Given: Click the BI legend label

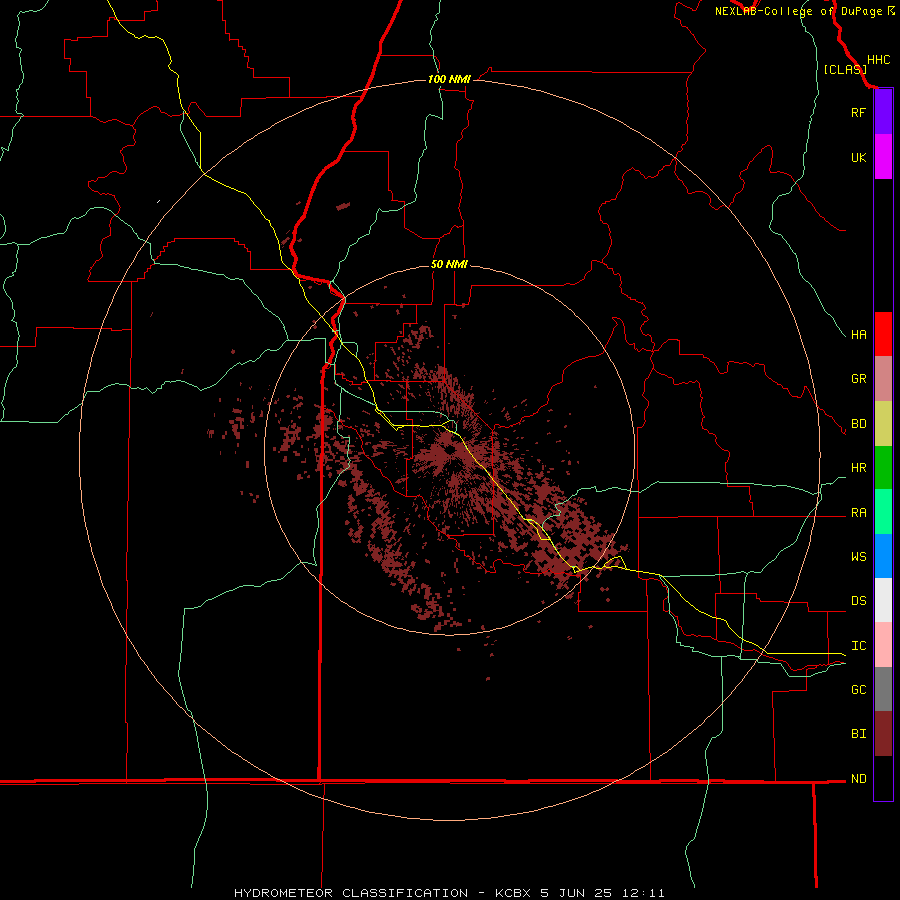Looking at the screenshot, I should tap(858, 734).
